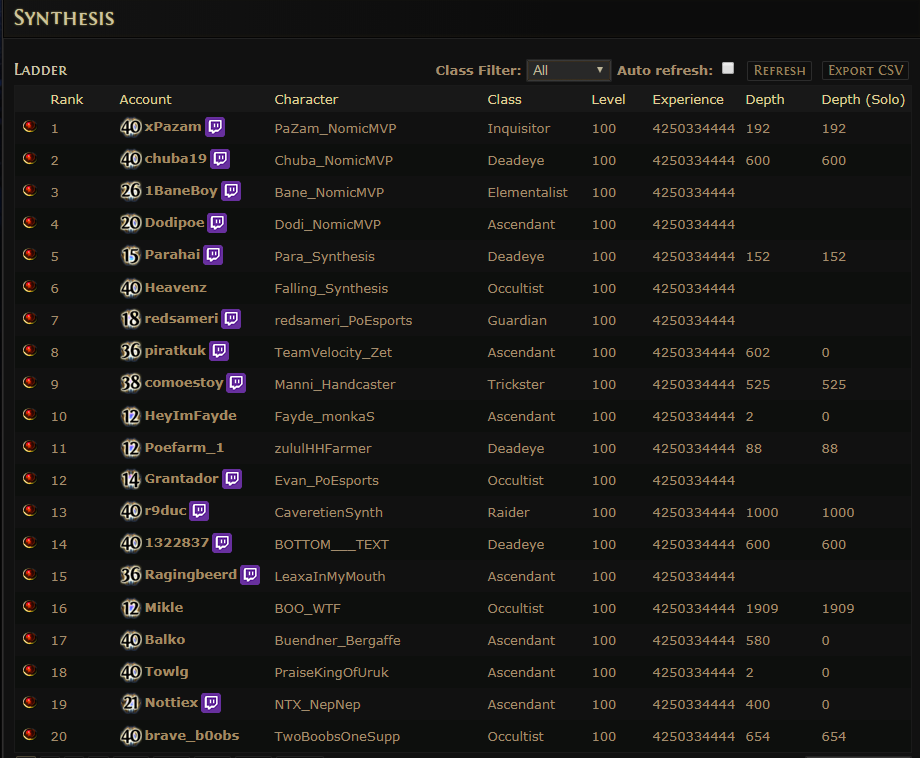Open Nottiex's Twitch stream icon
Screen dimensions: 920x758
tap(211, 702)
